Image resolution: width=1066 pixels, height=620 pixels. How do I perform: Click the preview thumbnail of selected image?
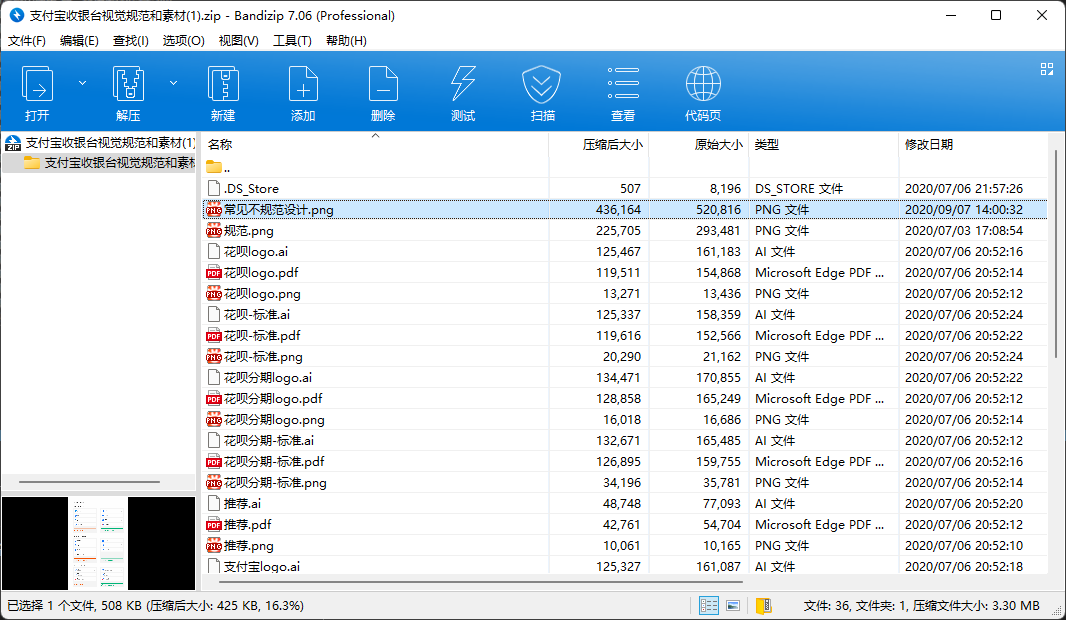[x=98, y=543]
